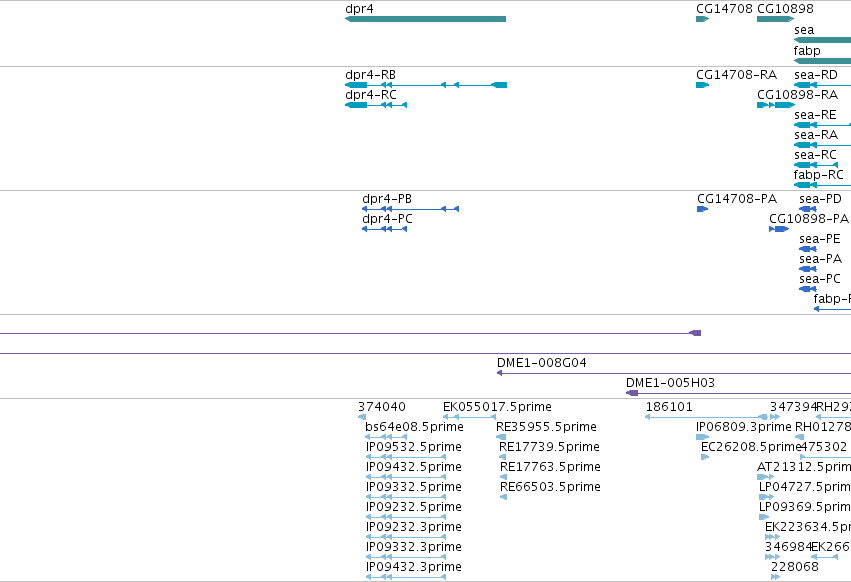Select the sea-PD protein label
851x582 pixels.
(x=820, y=199)
